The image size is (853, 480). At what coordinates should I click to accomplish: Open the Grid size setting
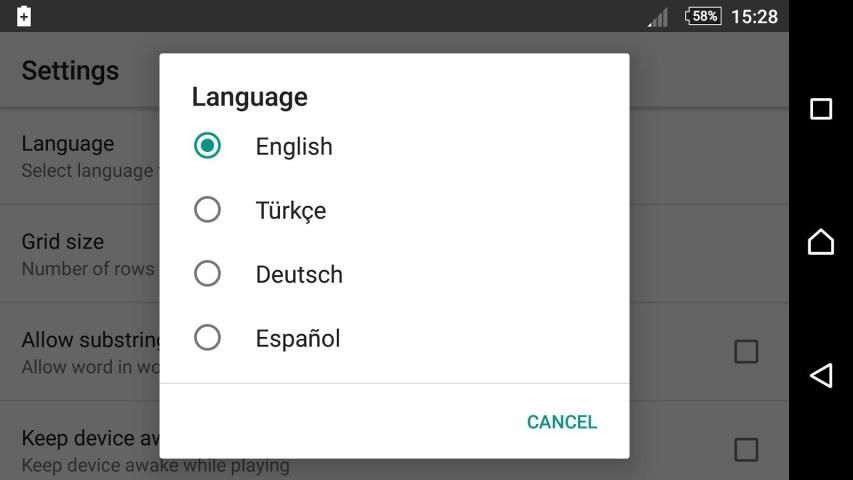click(80, 254)
